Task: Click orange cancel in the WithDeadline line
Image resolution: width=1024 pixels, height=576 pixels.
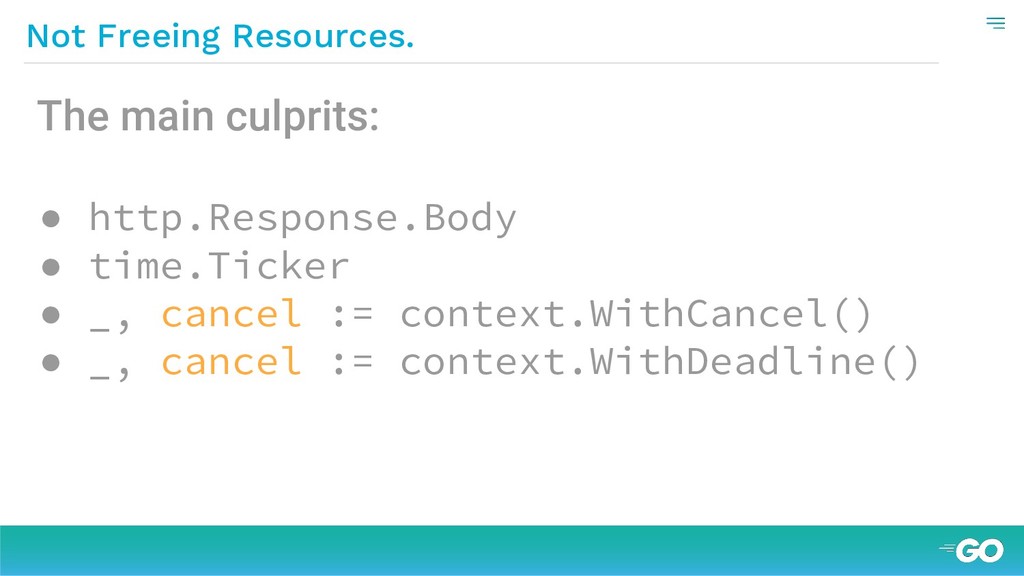Action: (231, 361)
